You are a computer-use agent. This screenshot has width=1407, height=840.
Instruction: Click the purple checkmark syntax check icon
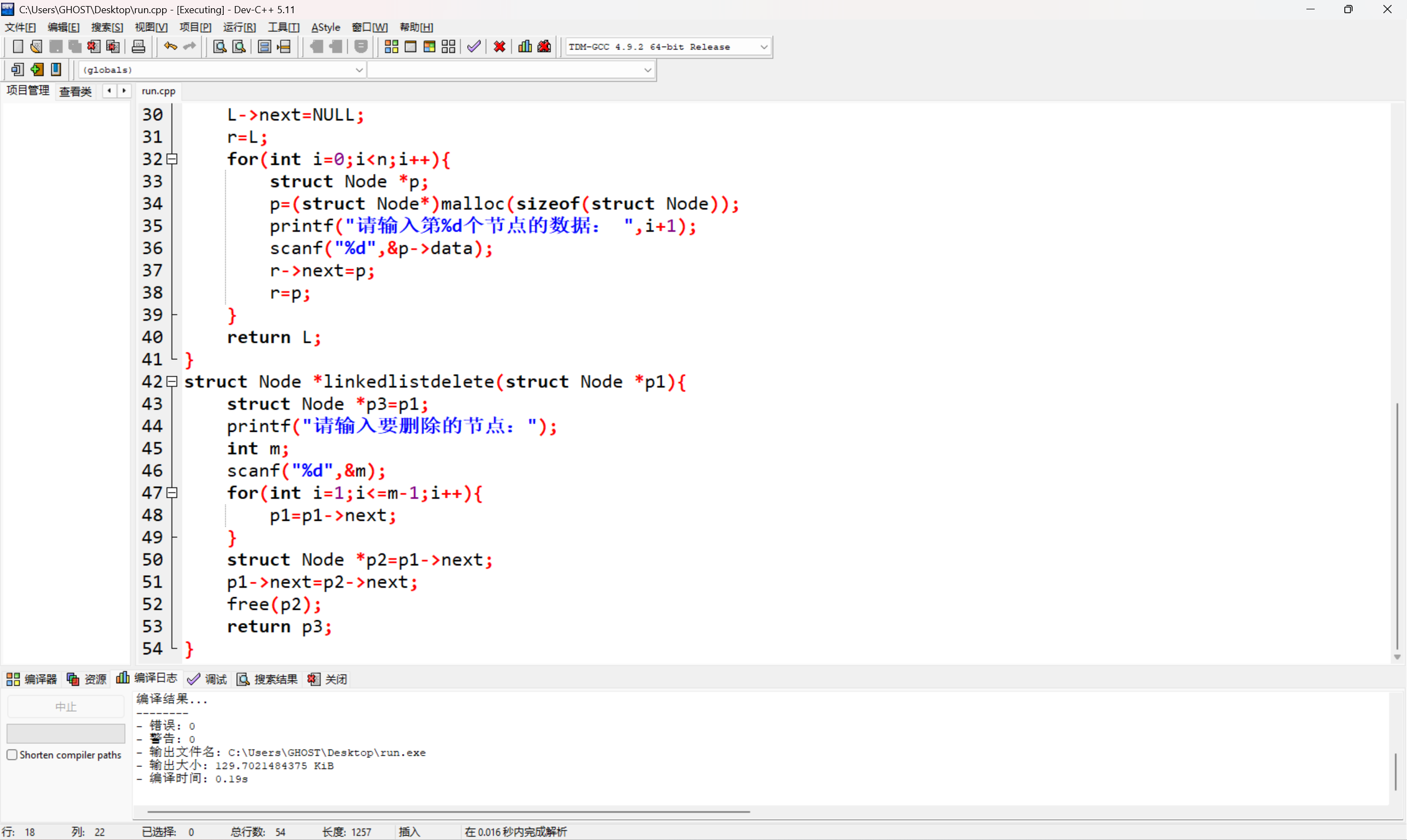click(474, 46)
